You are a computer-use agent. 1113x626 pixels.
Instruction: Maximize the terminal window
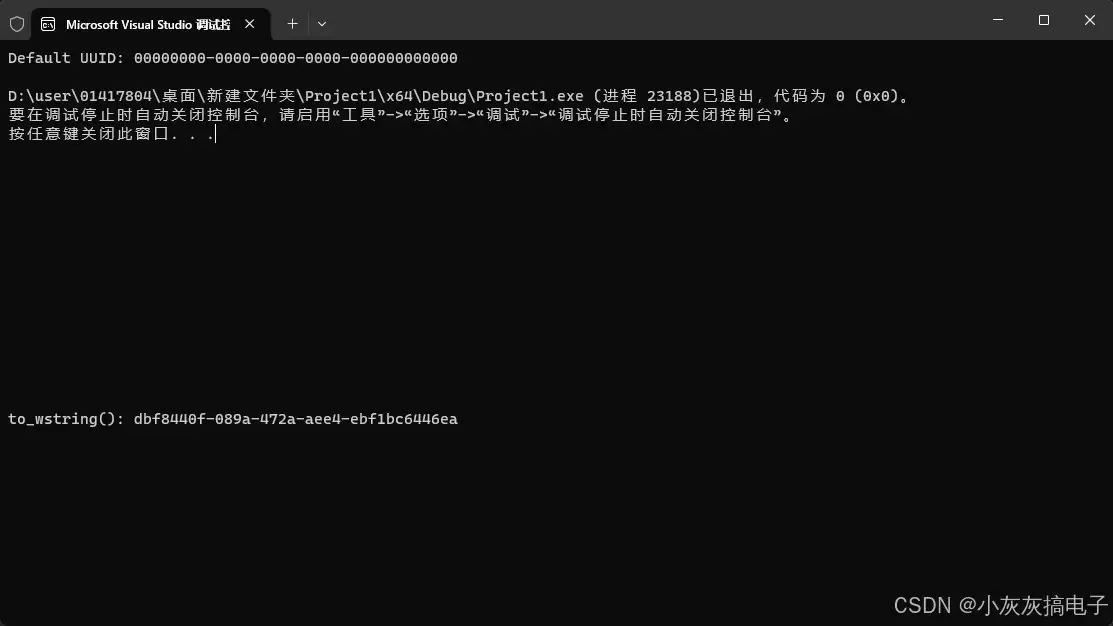pos(1043,20)
